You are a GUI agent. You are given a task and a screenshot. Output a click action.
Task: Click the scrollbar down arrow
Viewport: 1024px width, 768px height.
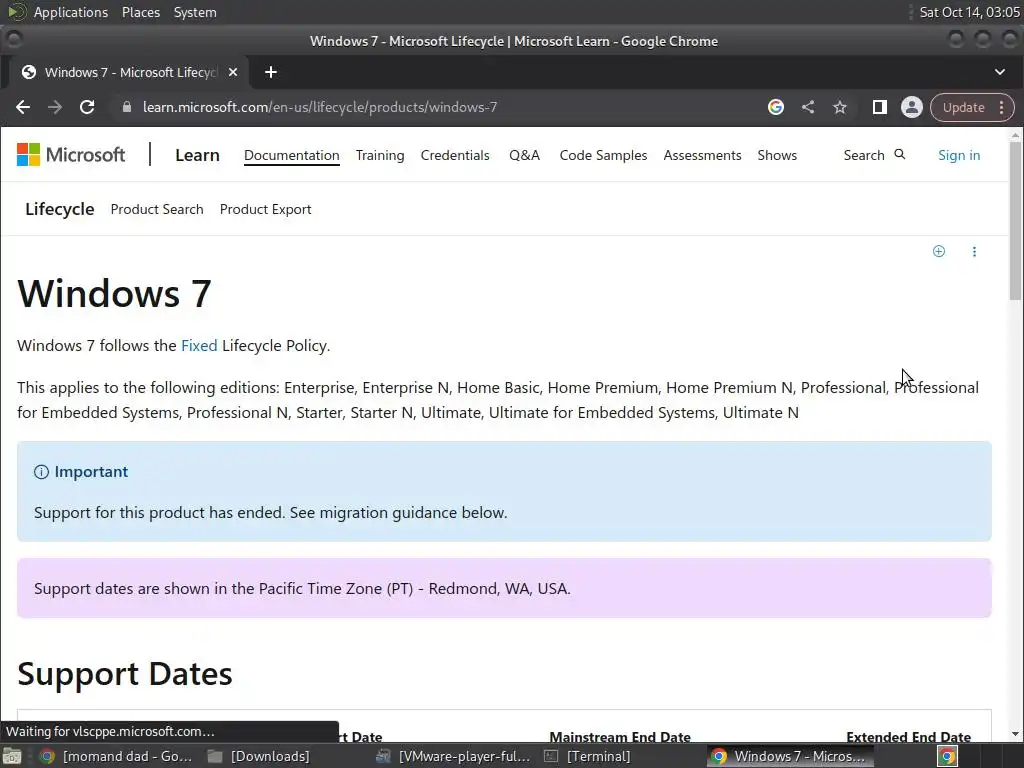click(1015, 735)
